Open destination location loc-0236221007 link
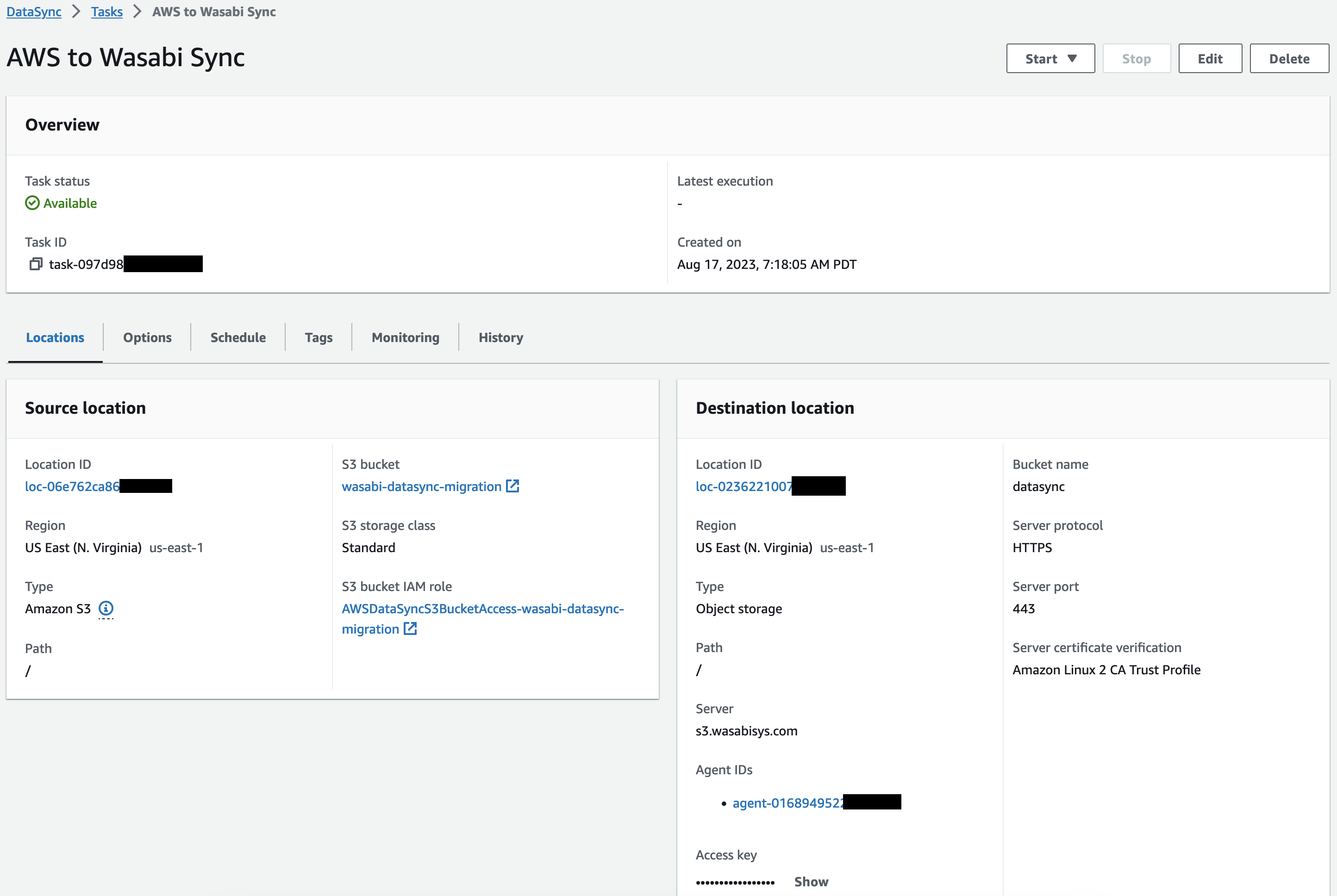This screenshot has width=1337, height=896. [743, 486]
